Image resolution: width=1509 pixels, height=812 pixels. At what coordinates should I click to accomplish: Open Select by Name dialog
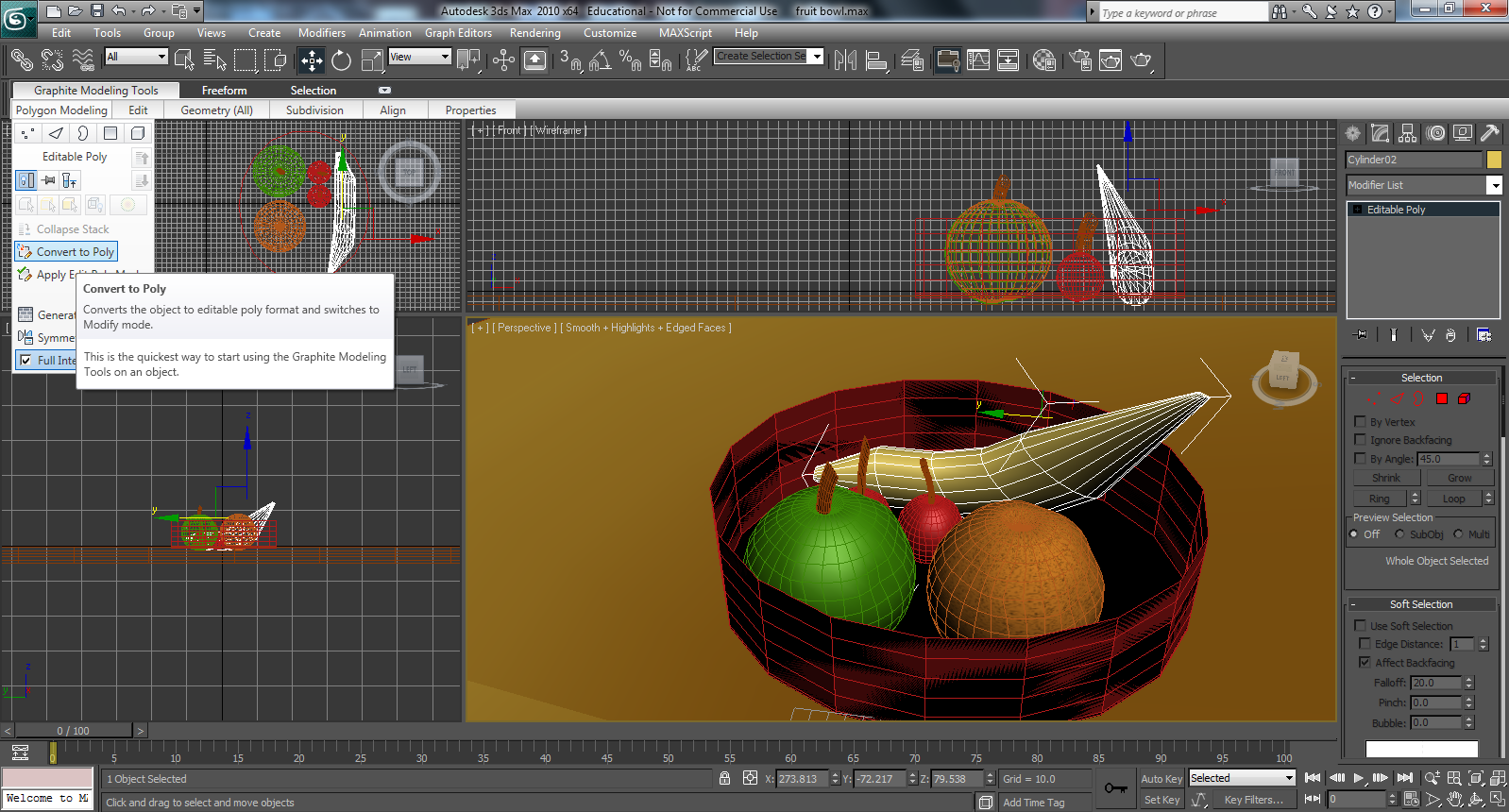pos(215,60)
